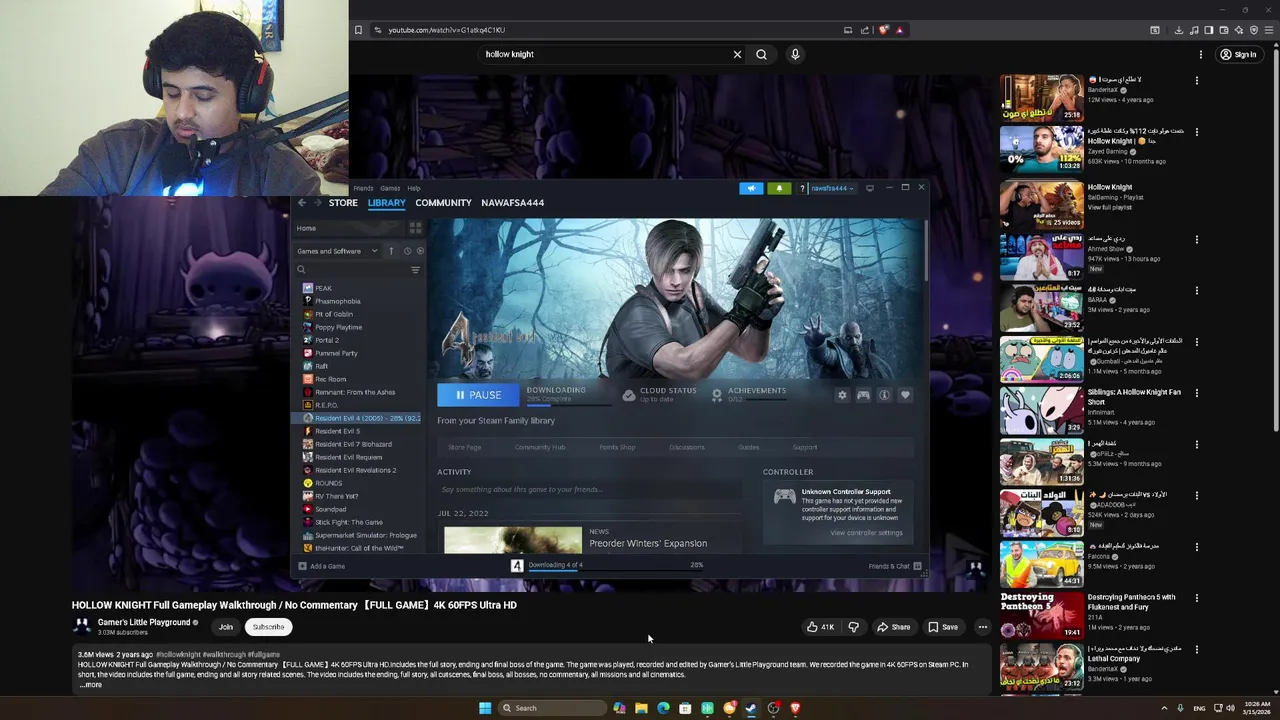Open Steam announcements megaphone icon

[751, 188]
